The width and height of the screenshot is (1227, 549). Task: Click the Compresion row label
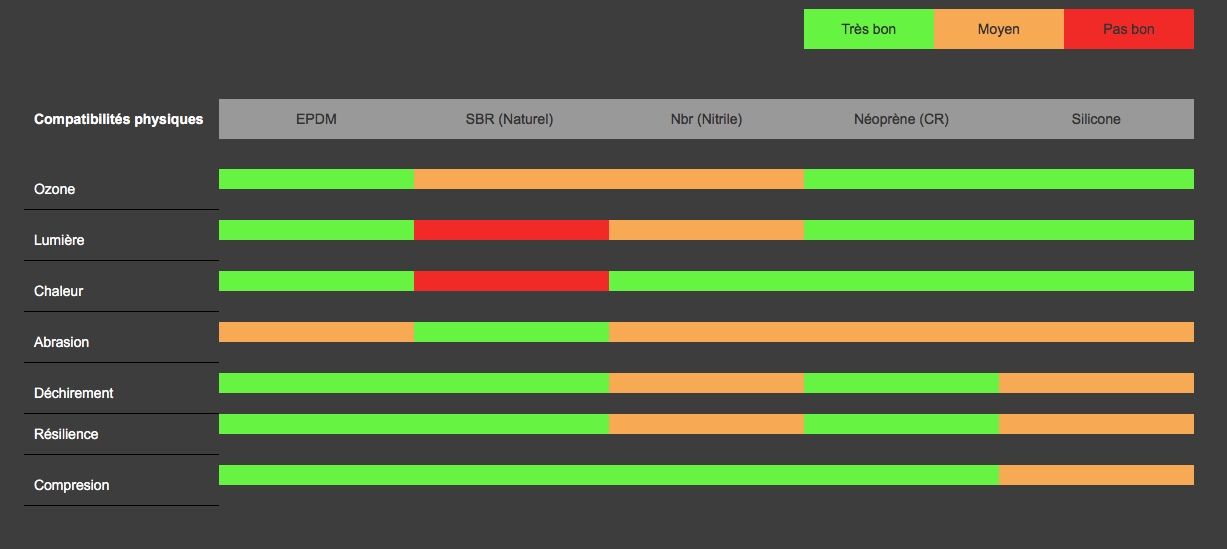tap(71, 485)
